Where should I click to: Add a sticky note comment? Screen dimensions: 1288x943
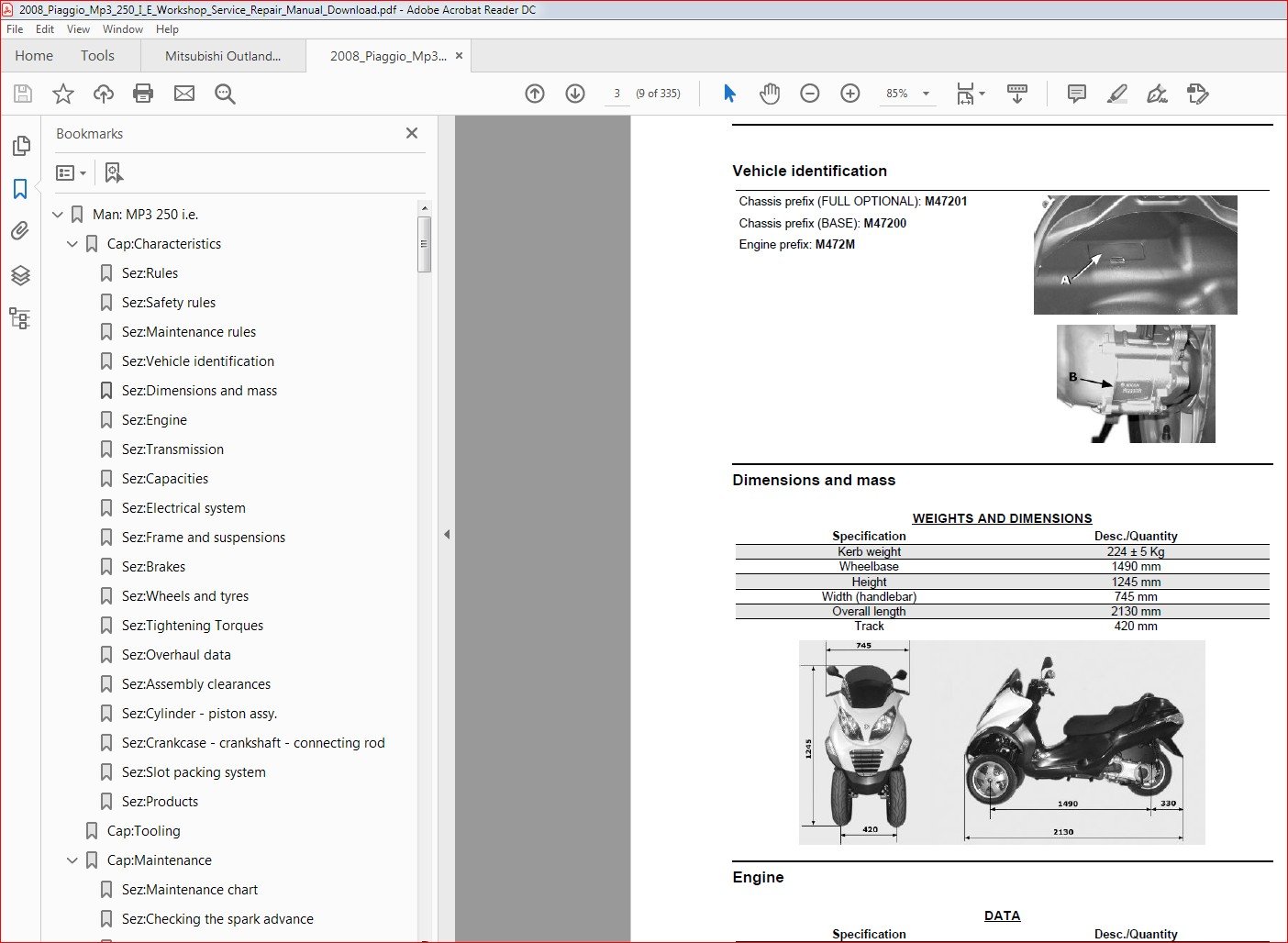click(1077, 94)
